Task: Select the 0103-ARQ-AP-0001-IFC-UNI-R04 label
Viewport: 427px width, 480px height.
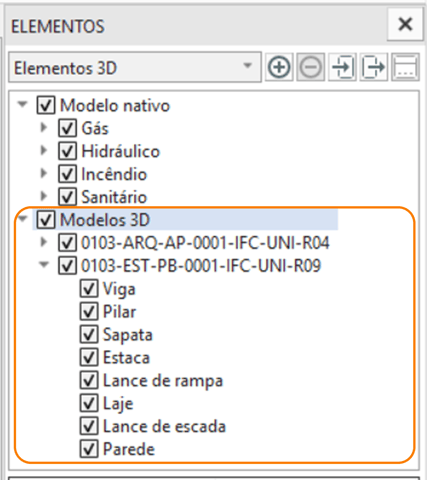Action: [205, 243]
